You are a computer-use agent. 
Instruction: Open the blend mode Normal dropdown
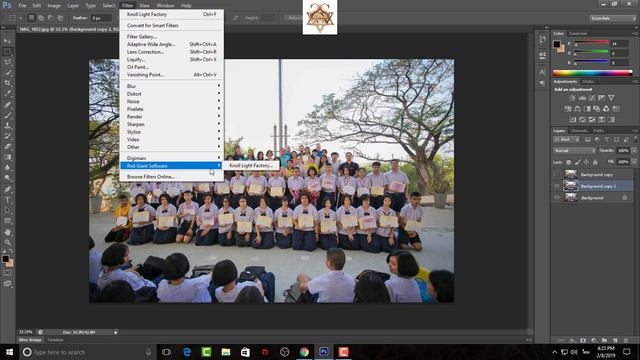point(574,151)
